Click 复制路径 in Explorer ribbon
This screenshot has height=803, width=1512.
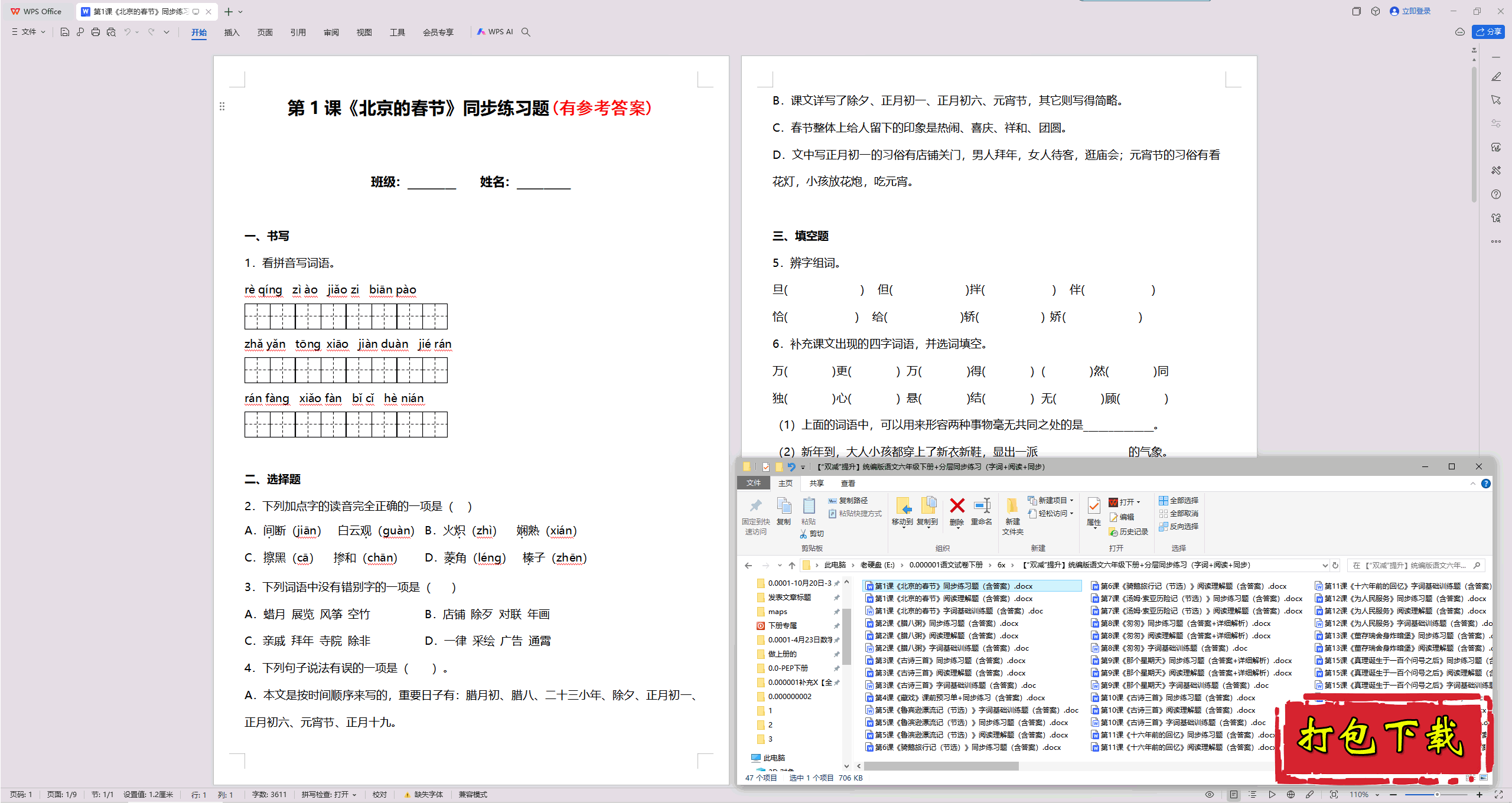[x=848, y=501]
